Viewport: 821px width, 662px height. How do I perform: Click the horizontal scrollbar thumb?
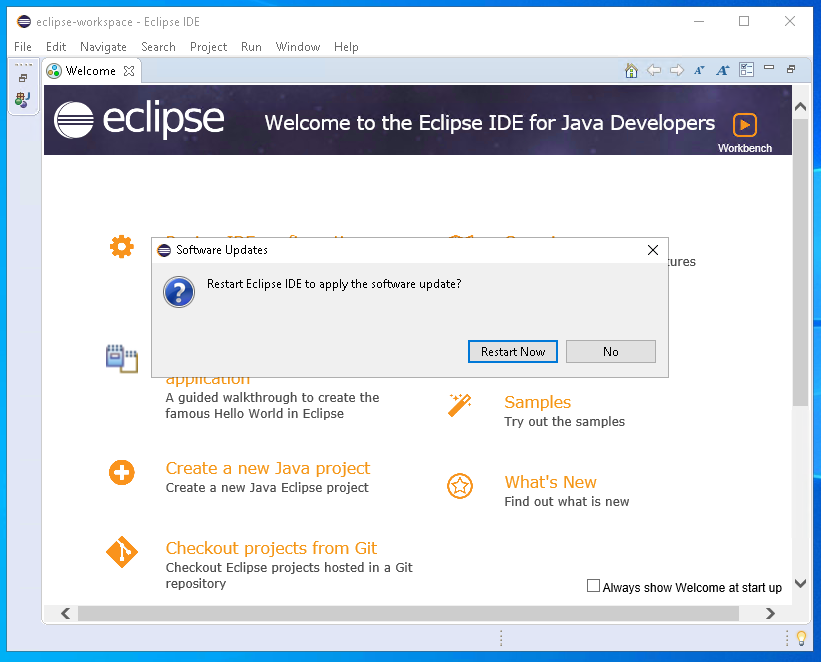pos(408,613)
